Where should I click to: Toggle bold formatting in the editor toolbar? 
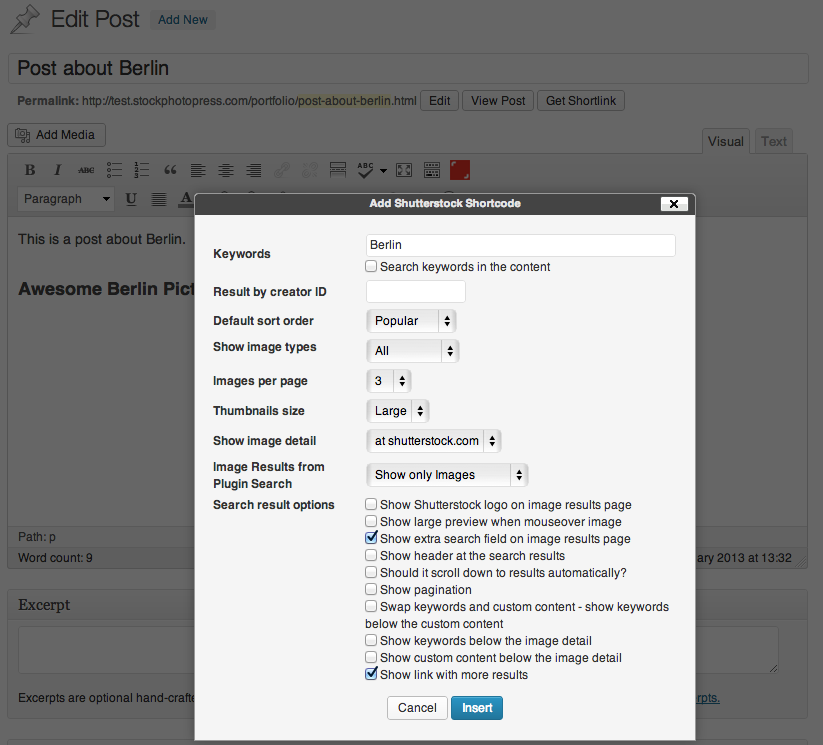[30, 170]
